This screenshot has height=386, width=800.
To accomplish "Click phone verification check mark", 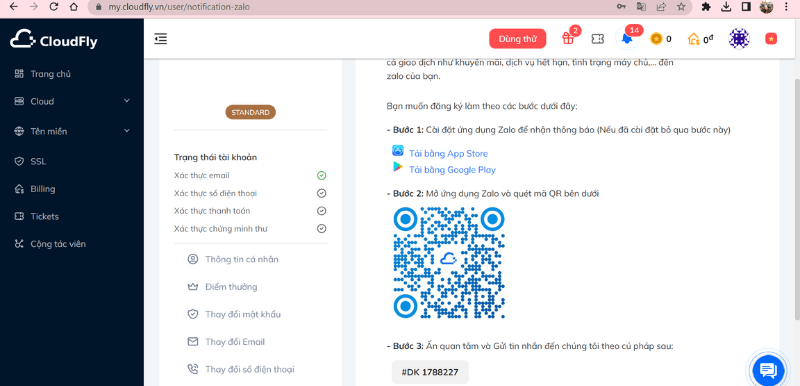I will point(321,193).
